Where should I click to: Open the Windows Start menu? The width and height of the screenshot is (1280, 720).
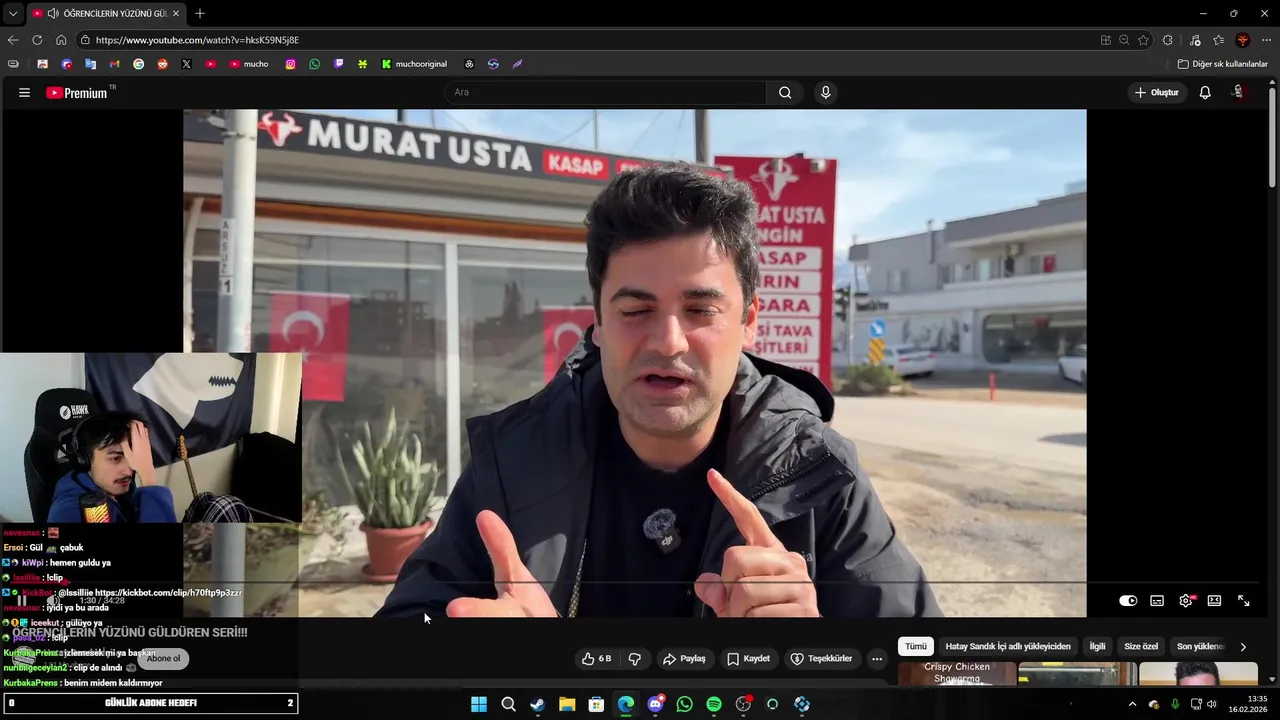(x=479, y=704)
